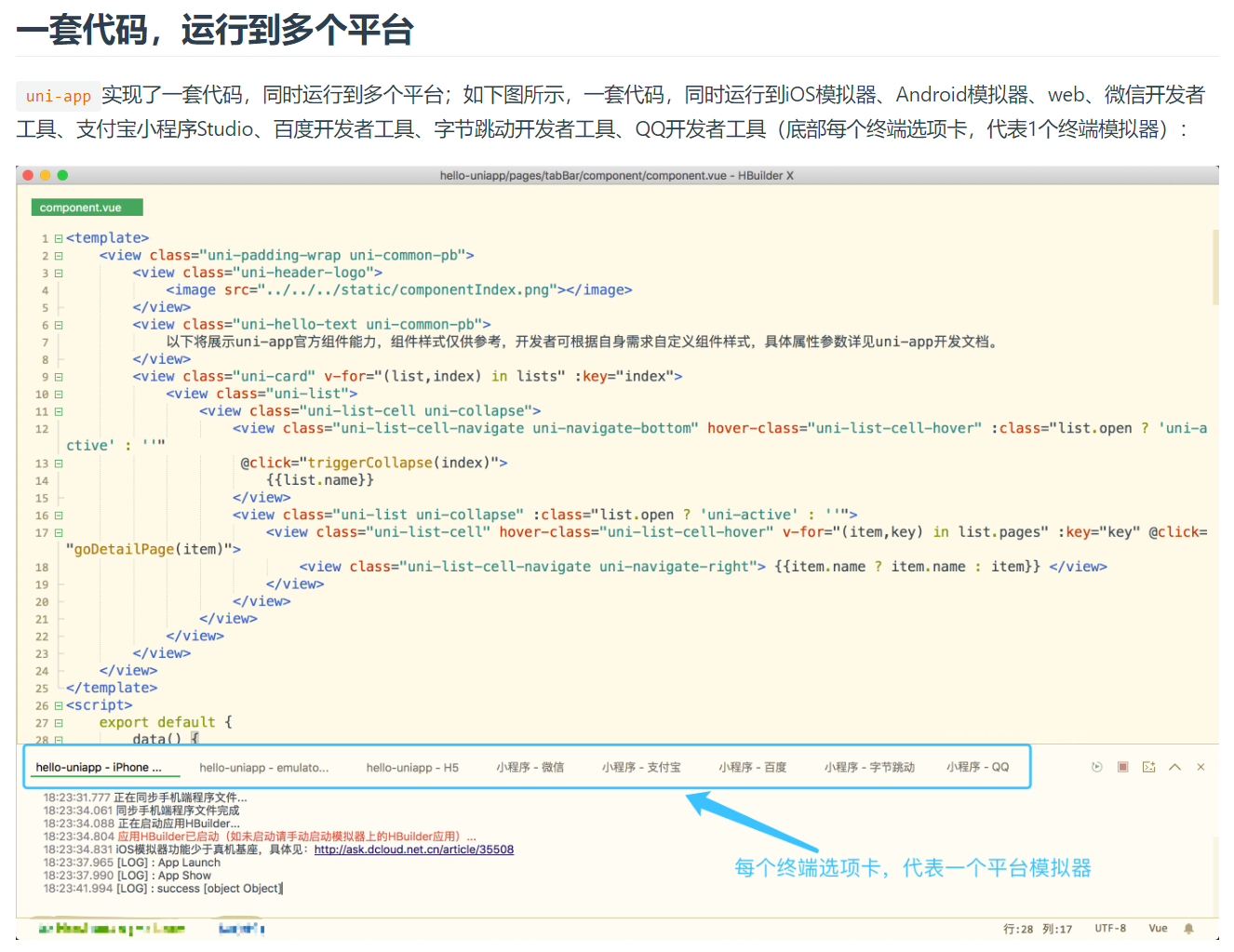Click the {{list.name}} code line
1234x952 pixels.
pyautogui.click(x=320, y=480)
